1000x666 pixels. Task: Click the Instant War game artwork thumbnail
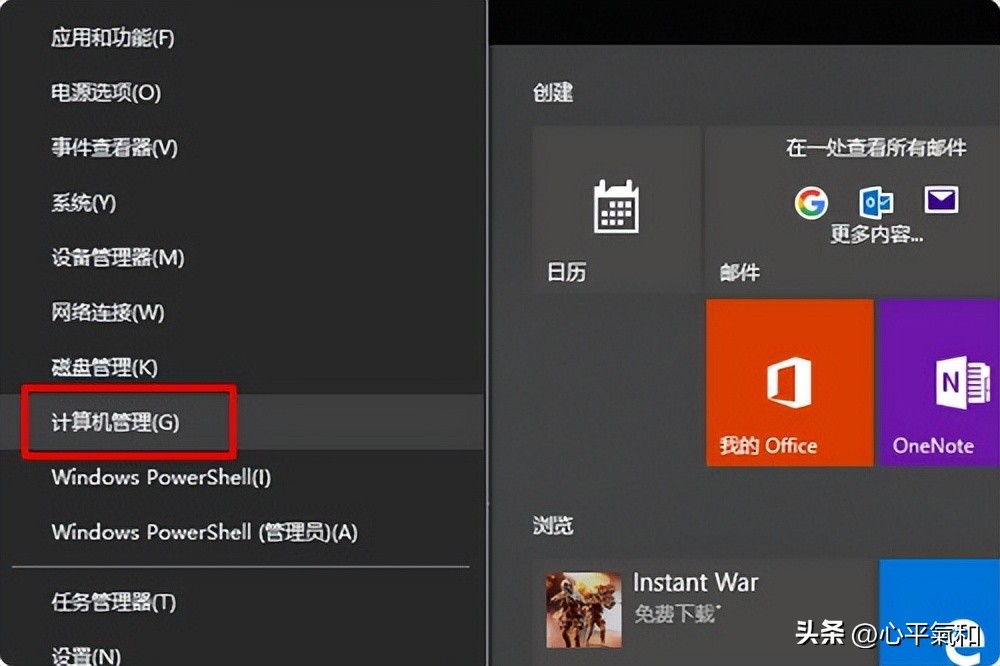(x=584, y=607)
